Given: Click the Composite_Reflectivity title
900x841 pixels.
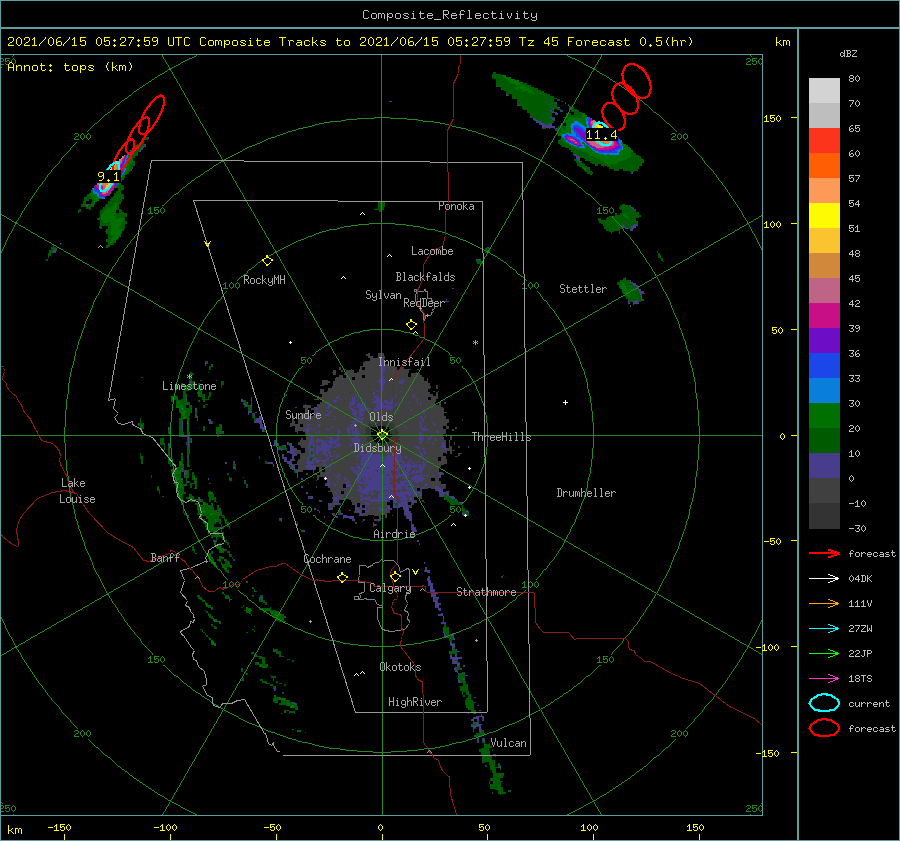Looking at the screenshot, I should pos(450,15).
